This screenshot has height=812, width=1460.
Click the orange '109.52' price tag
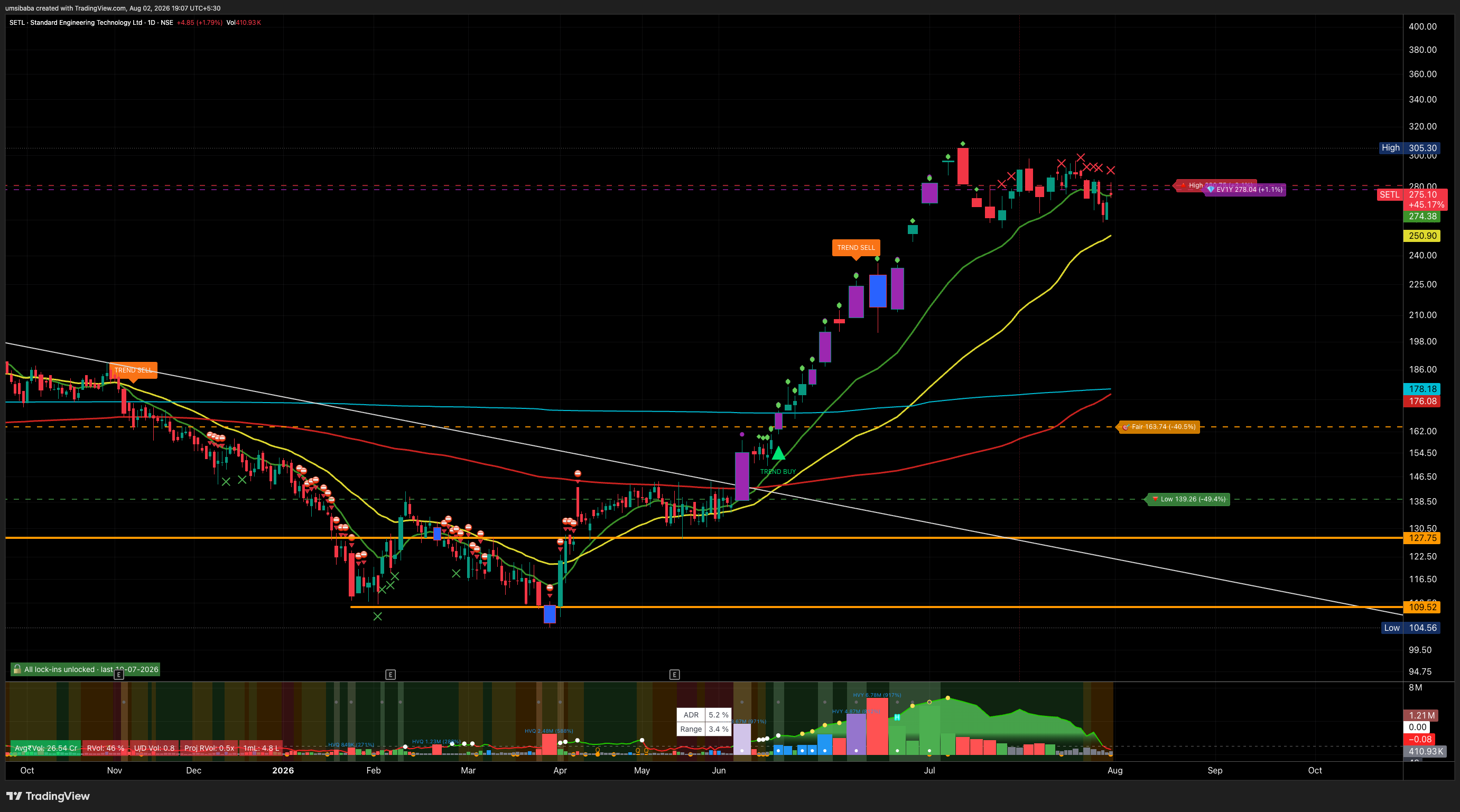(x=1422, y=608)
